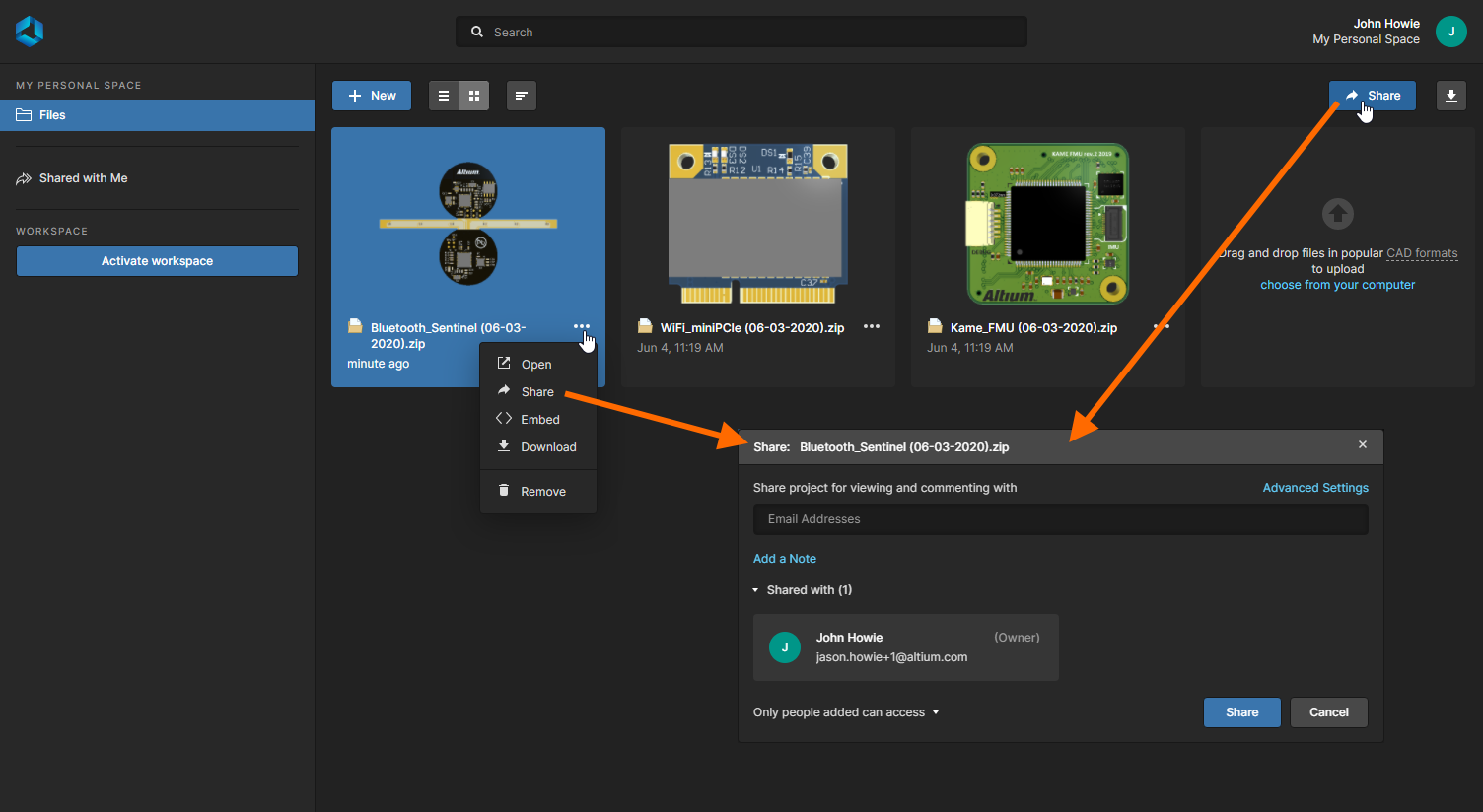Close the Share dialog

coord(1363,445)
